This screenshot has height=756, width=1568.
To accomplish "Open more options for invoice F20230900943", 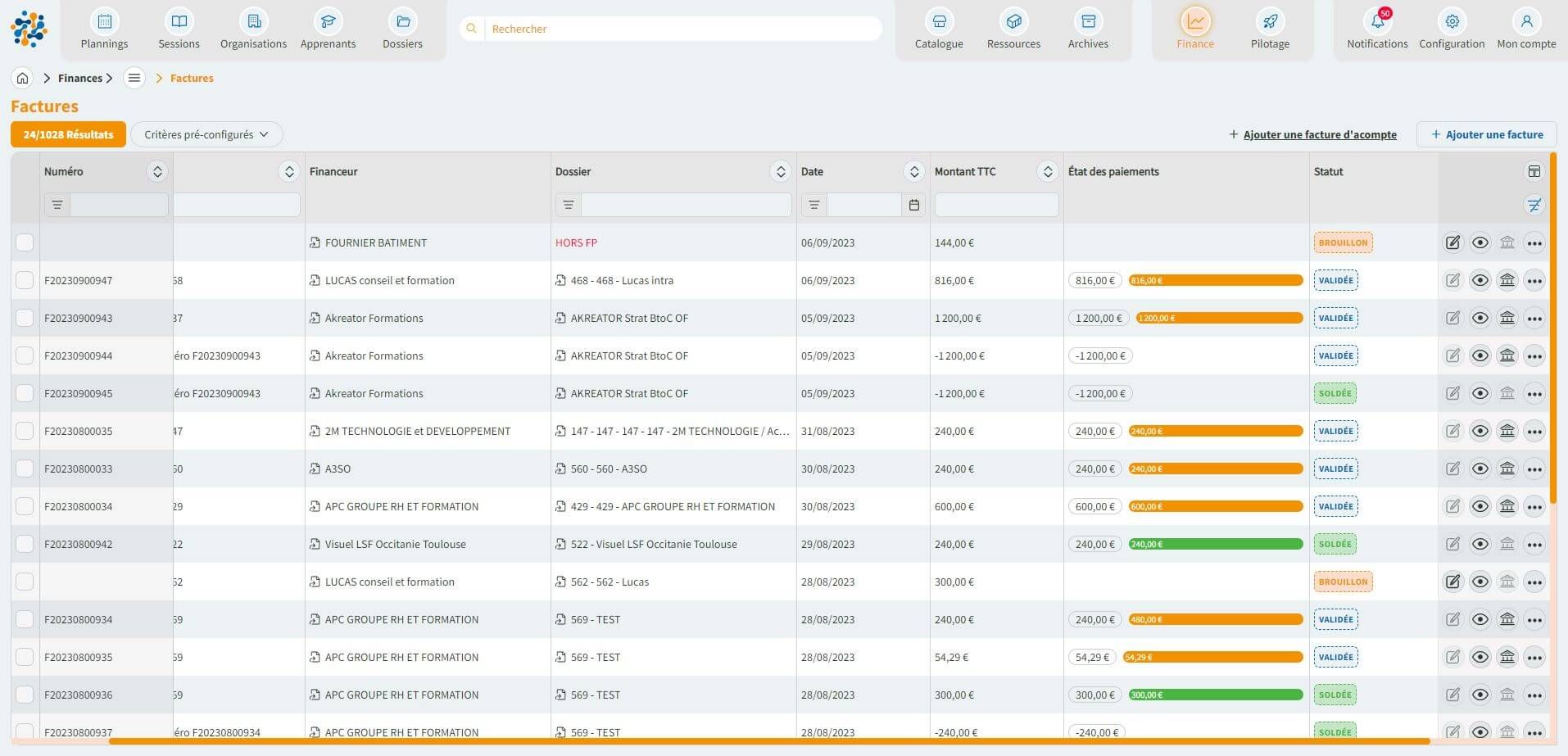I will pyautogui.click(x=1534, y=318).
